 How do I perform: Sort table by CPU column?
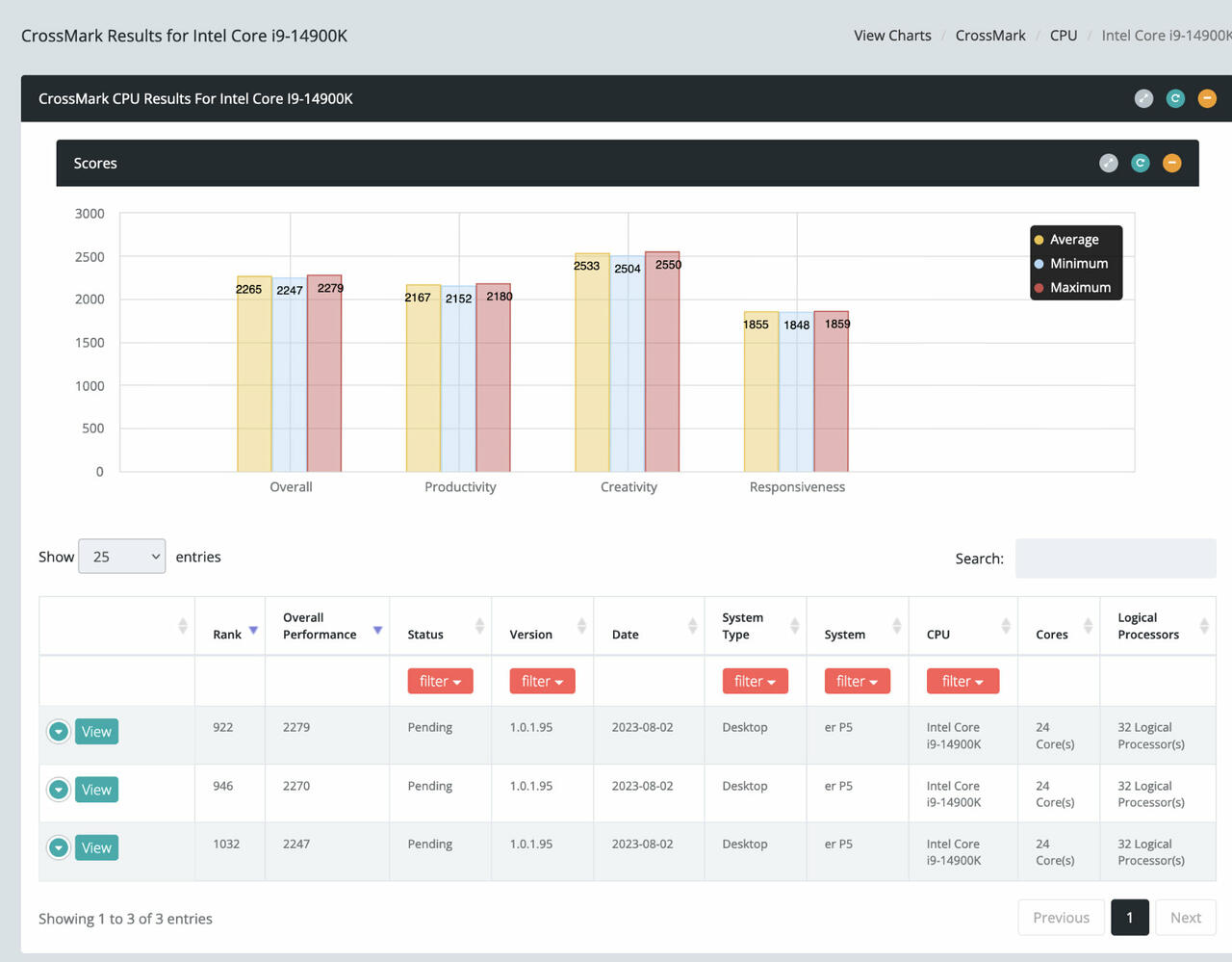pos(963,626)
